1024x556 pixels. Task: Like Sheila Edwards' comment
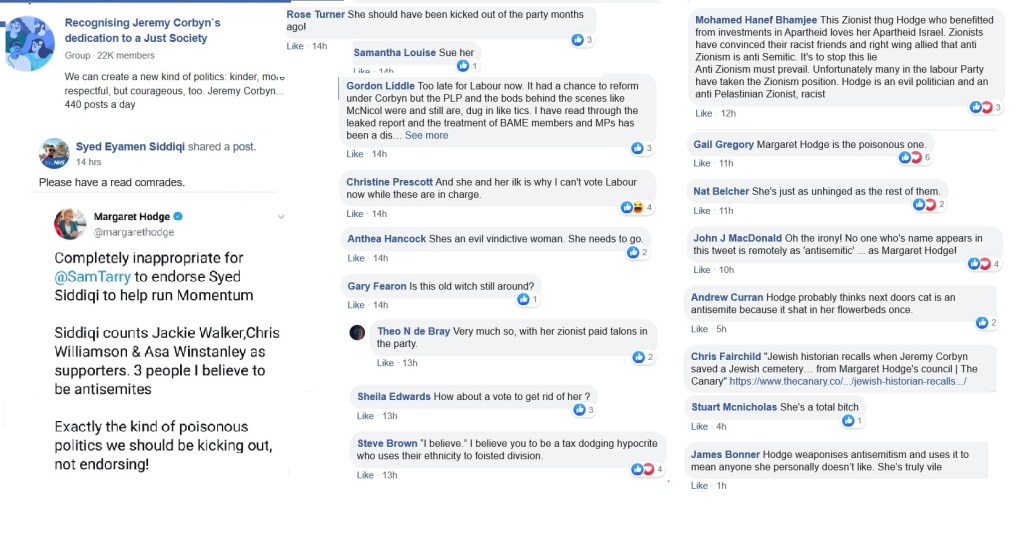click(x=364, y=416)
